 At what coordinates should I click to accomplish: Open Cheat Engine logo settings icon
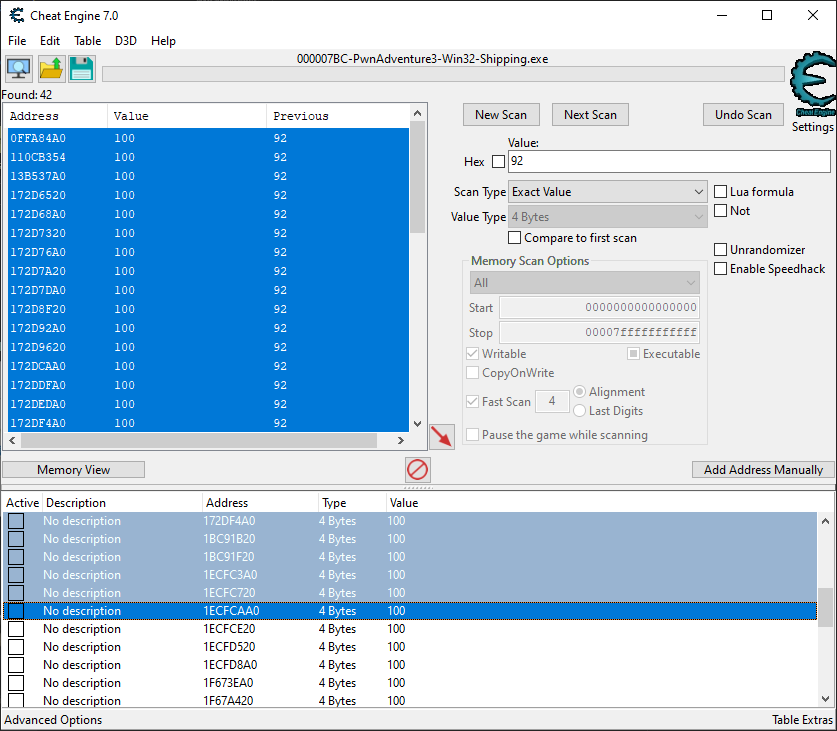[813, 84]
